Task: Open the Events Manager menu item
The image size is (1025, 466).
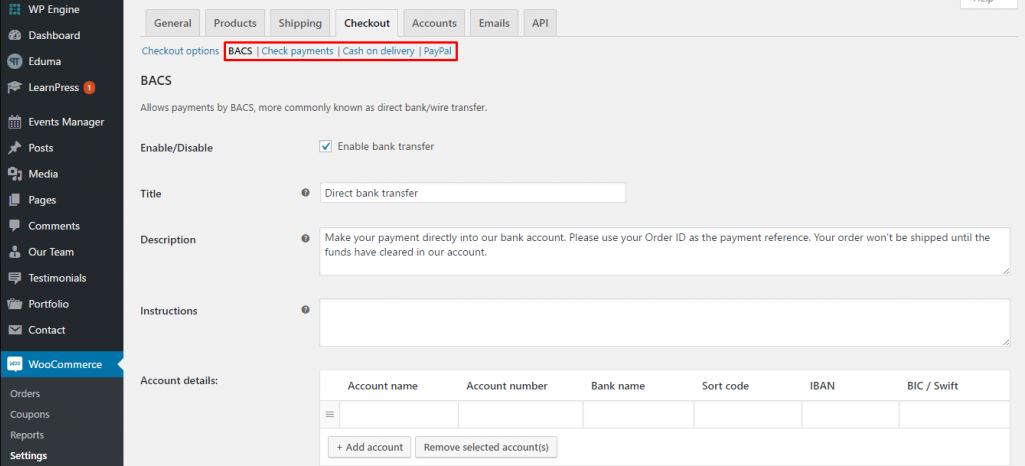Action: click(61, 122)
